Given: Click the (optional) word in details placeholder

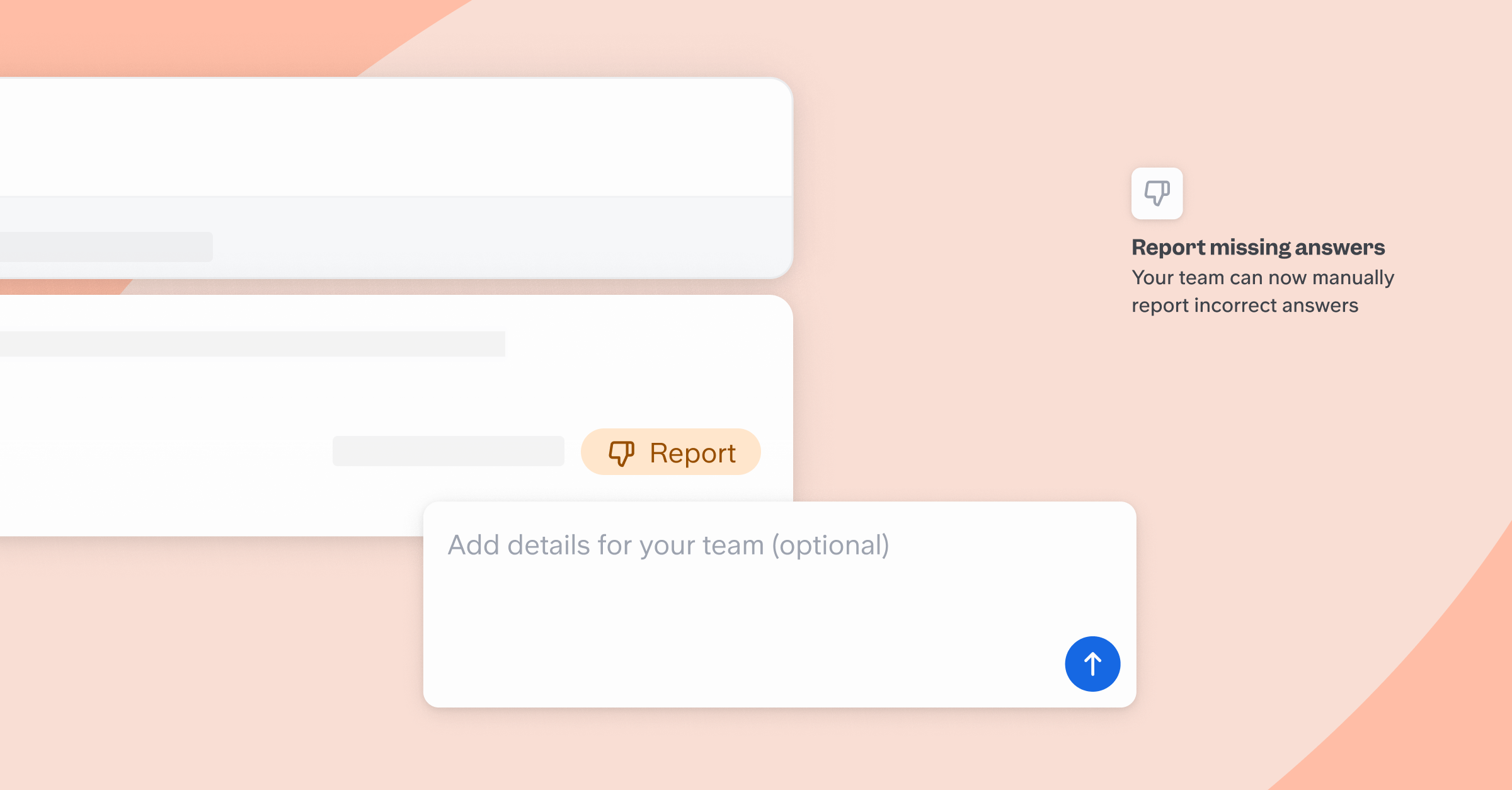Looking at the screenshot, I should (830, 546).
